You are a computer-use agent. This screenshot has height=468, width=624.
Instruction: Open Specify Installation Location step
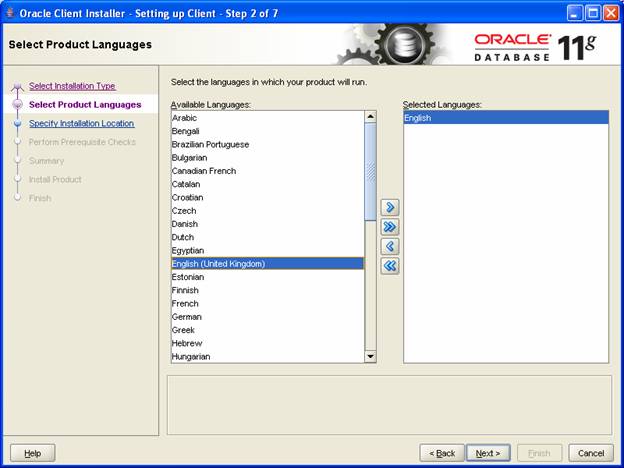pyautogui.click(x=82, y=123)
